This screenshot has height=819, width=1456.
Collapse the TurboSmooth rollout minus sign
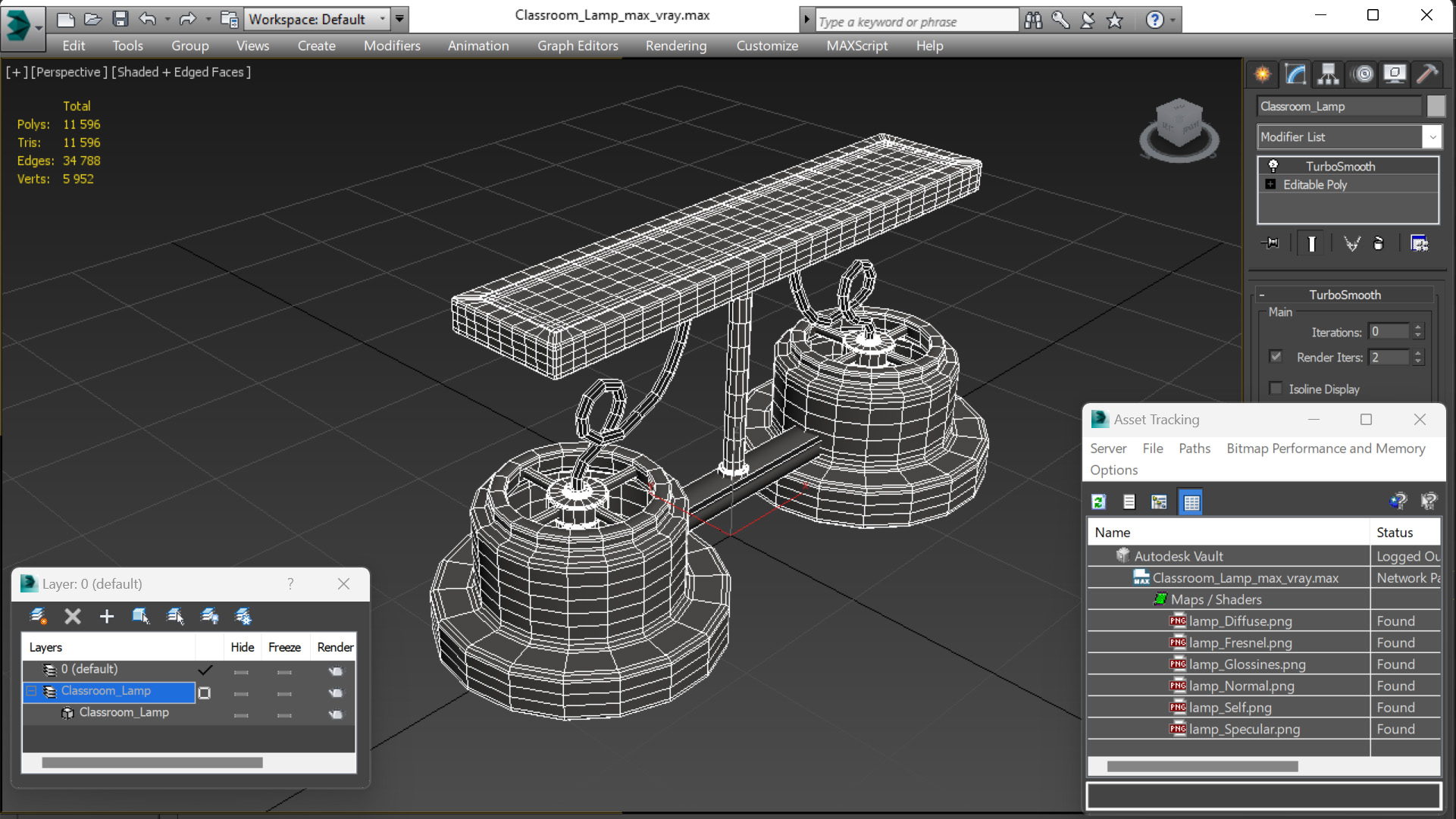[x=1262, y=295]
